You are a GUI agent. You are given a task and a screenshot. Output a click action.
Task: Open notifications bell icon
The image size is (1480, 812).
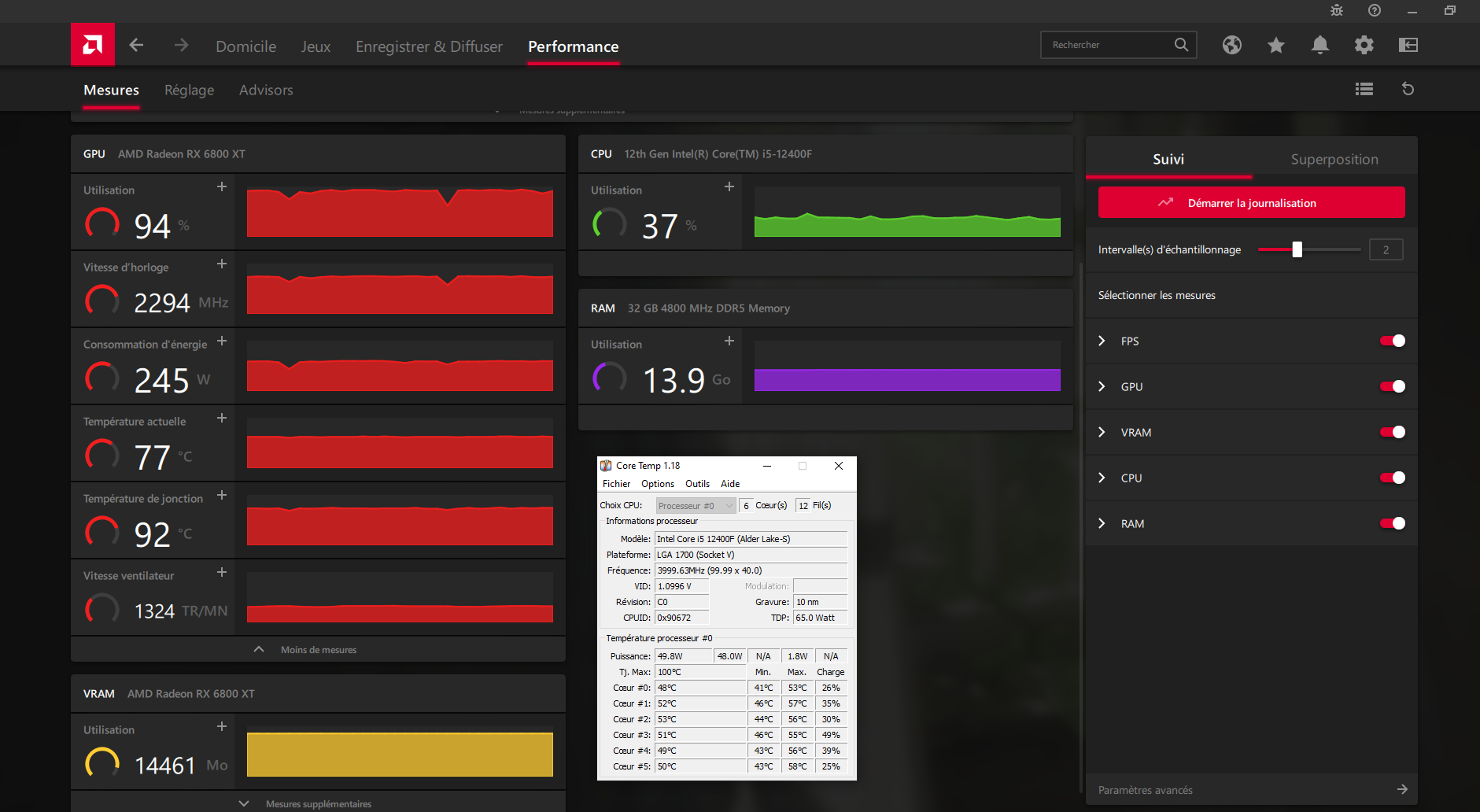pyautogui.click(x=1320, y=45)
